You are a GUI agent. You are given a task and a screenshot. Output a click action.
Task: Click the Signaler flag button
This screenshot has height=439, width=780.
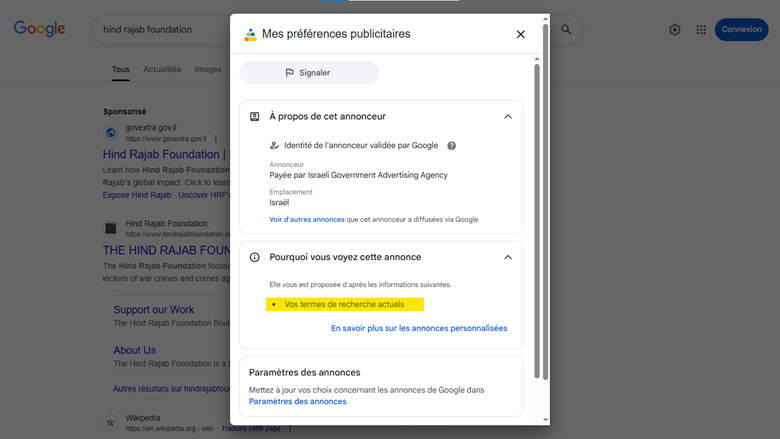309,73
